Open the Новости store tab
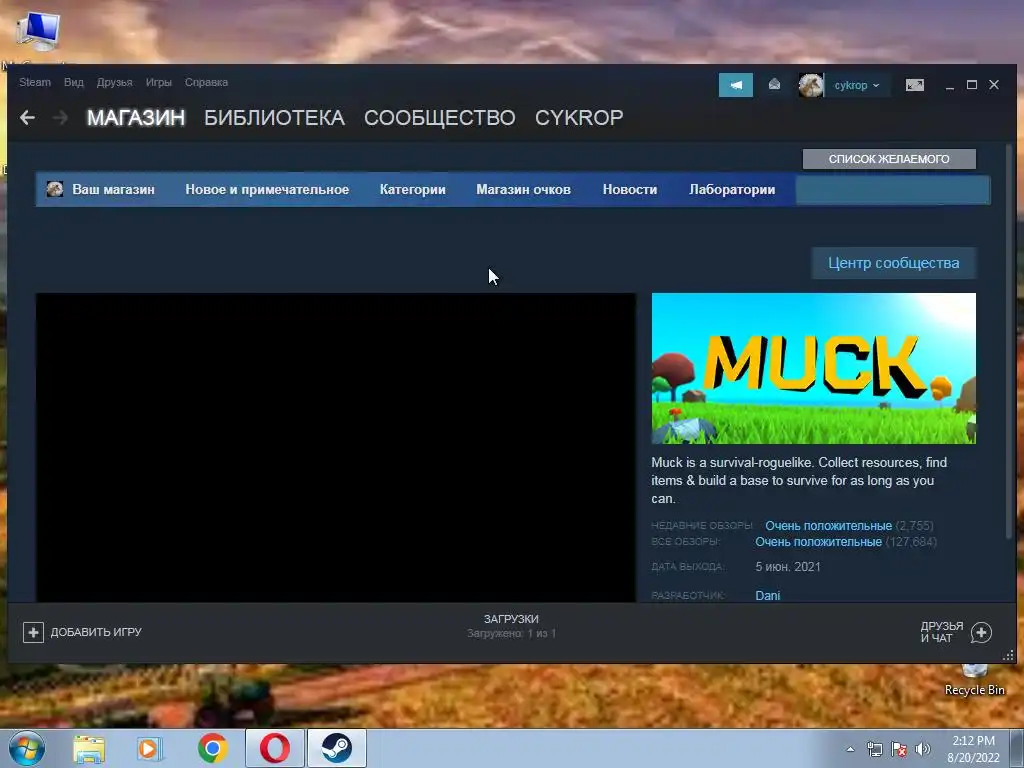Viewport: 1024px width, 768px height. click(x=630, y=189)
